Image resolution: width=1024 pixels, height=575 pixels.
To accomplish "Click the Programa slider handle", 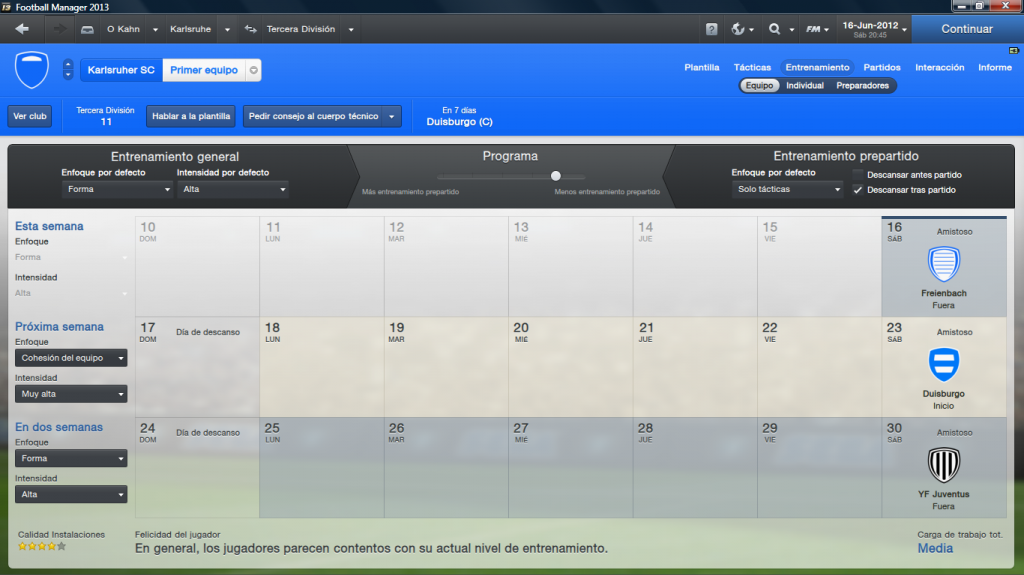I will pos(556,176).
